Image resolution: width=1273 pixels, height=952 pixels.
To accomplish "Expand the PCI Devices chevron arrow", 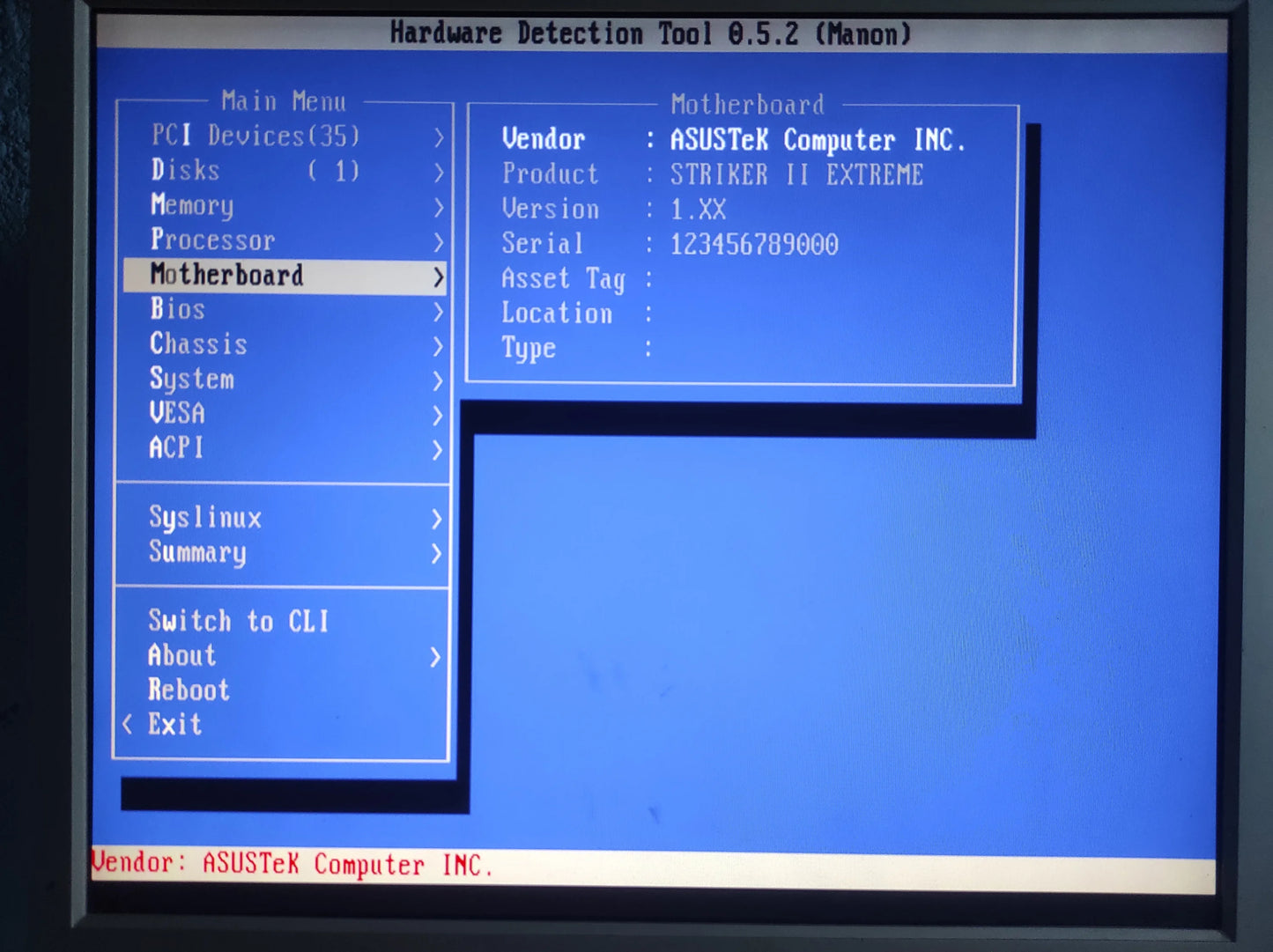I will 438,137.
